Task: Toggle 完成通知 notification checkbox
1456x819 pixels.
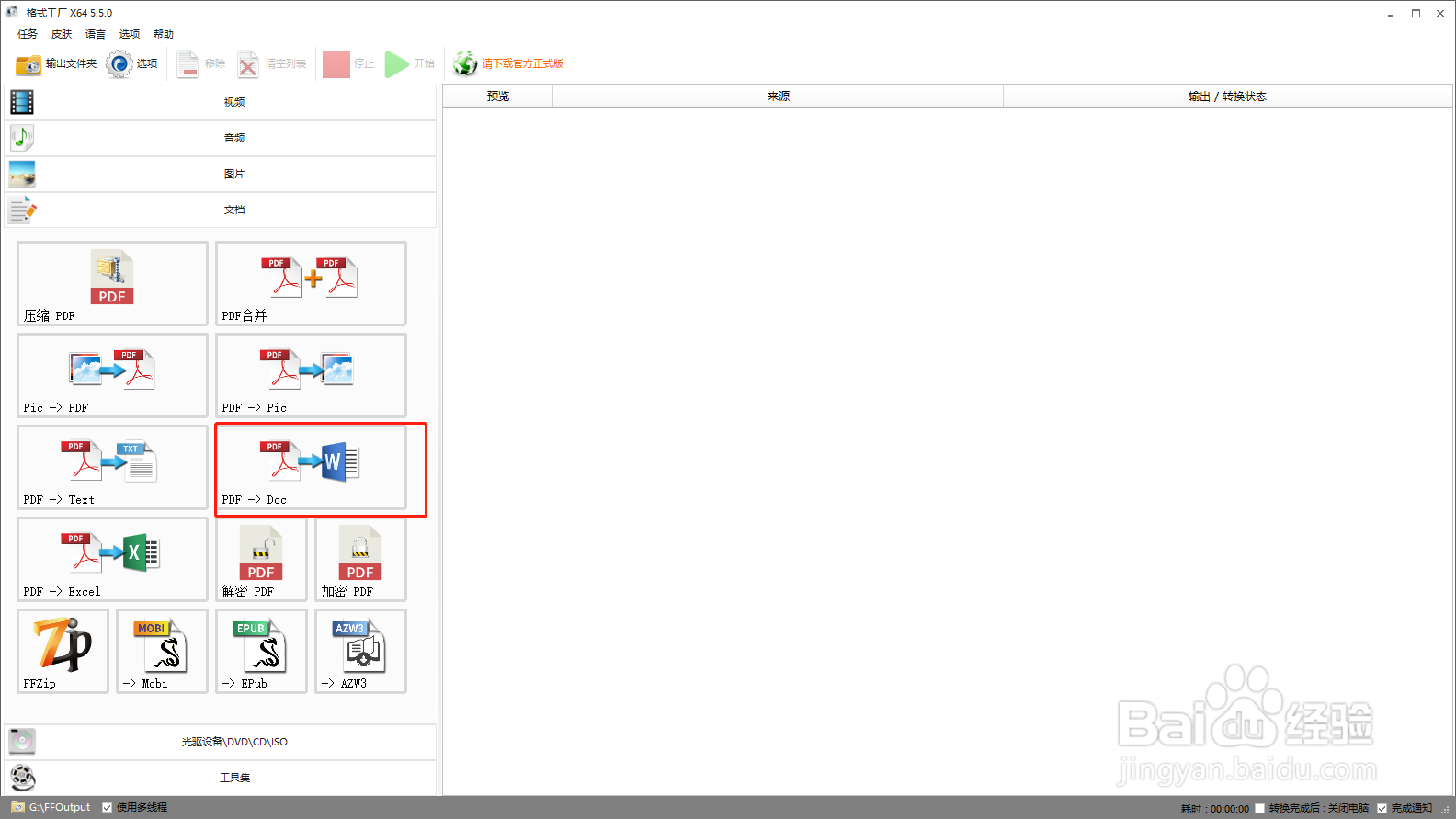Action: (x=1382, y=809)
